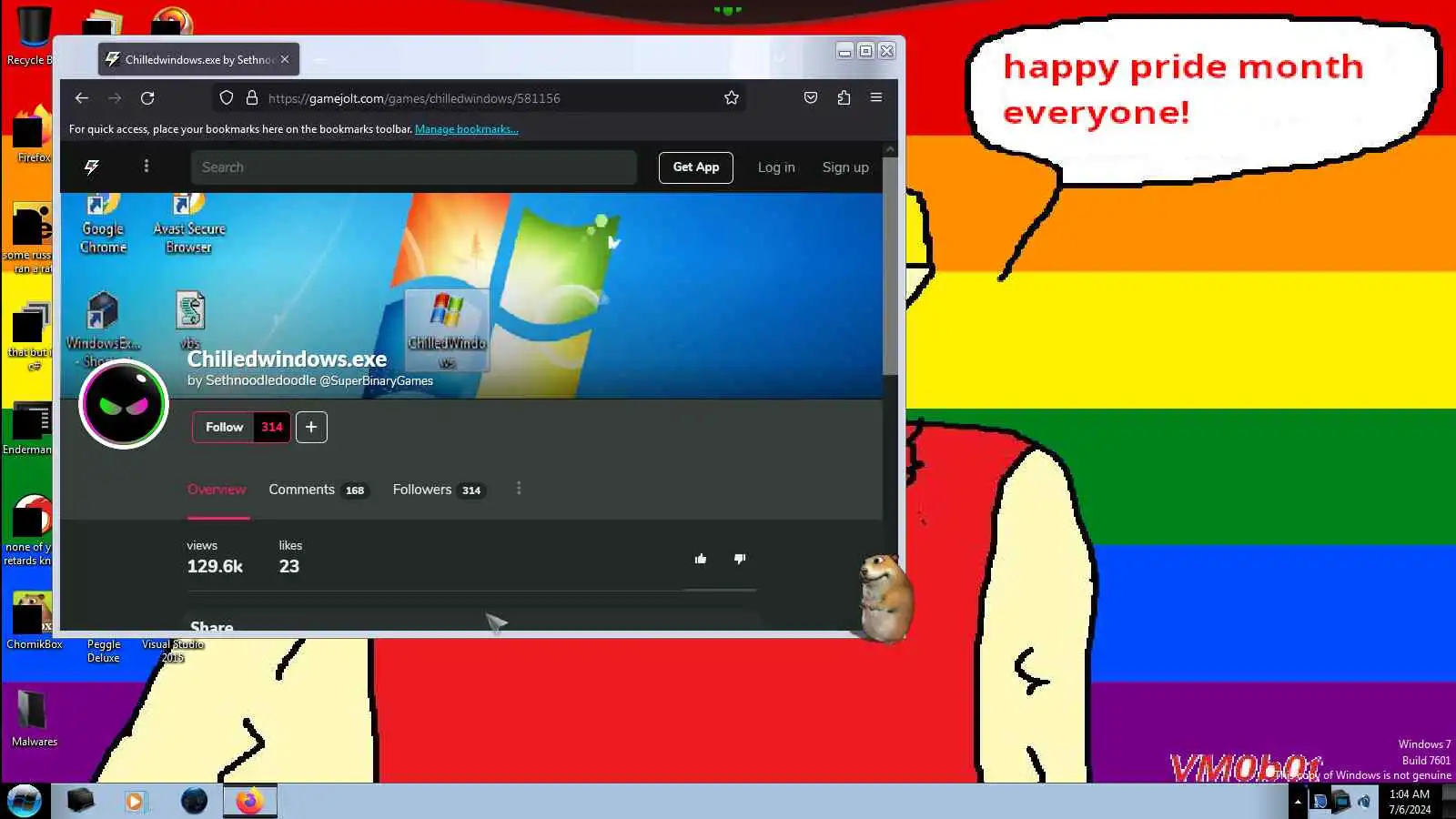Reload the Game Jolt page
This screenshot has width=1456, height=819.
click(x=147, y=98)
